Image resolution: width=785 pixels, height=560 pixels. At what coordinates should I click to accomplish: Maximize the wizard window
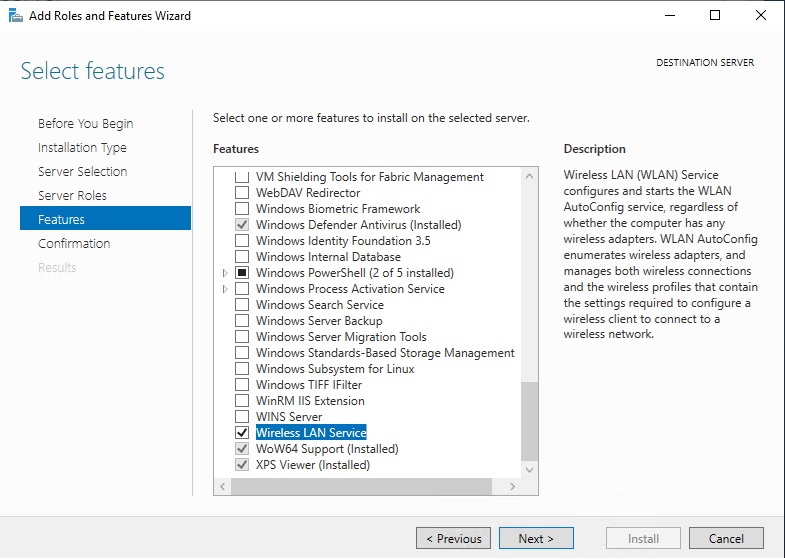pos(715,16)
